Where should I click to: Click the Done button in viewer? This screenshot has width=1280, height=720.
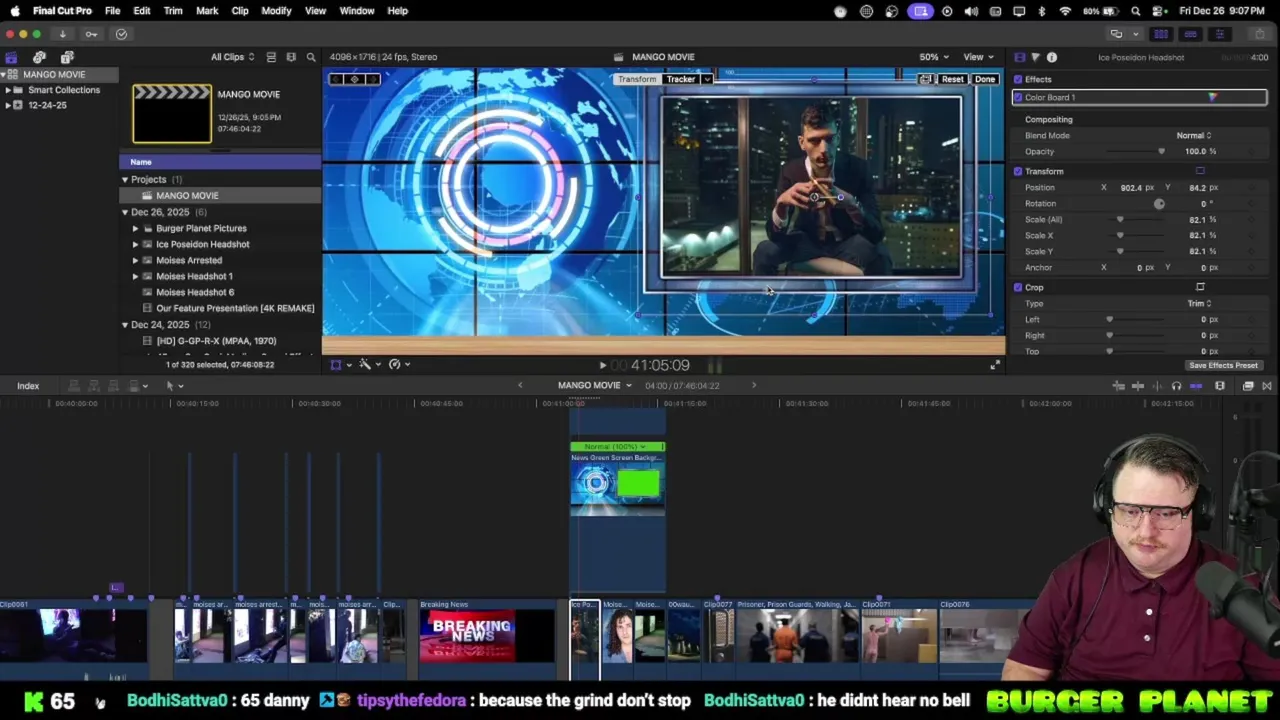click(x=985, y=79)
